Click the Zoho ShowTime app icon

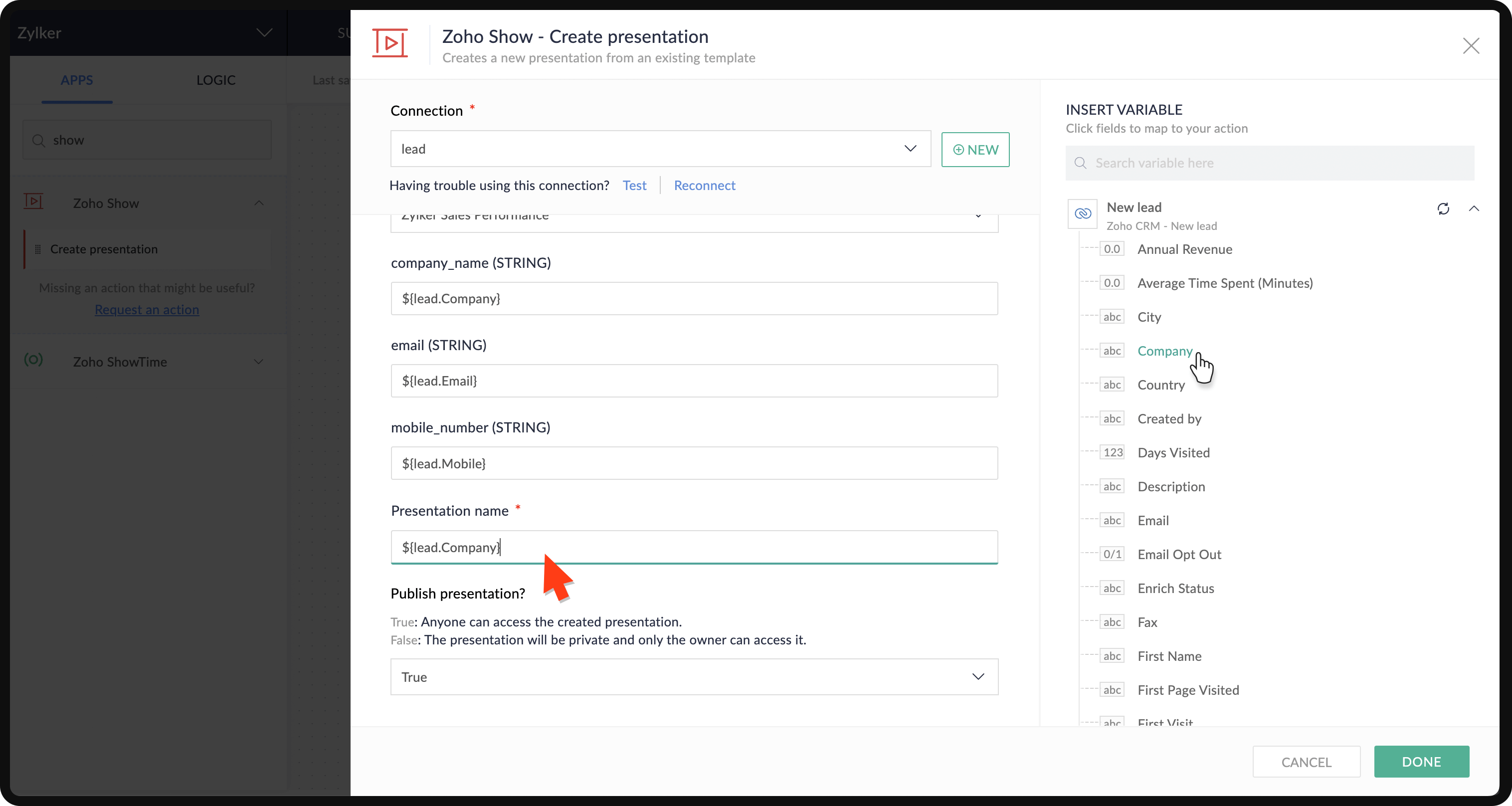click(33, 361)
